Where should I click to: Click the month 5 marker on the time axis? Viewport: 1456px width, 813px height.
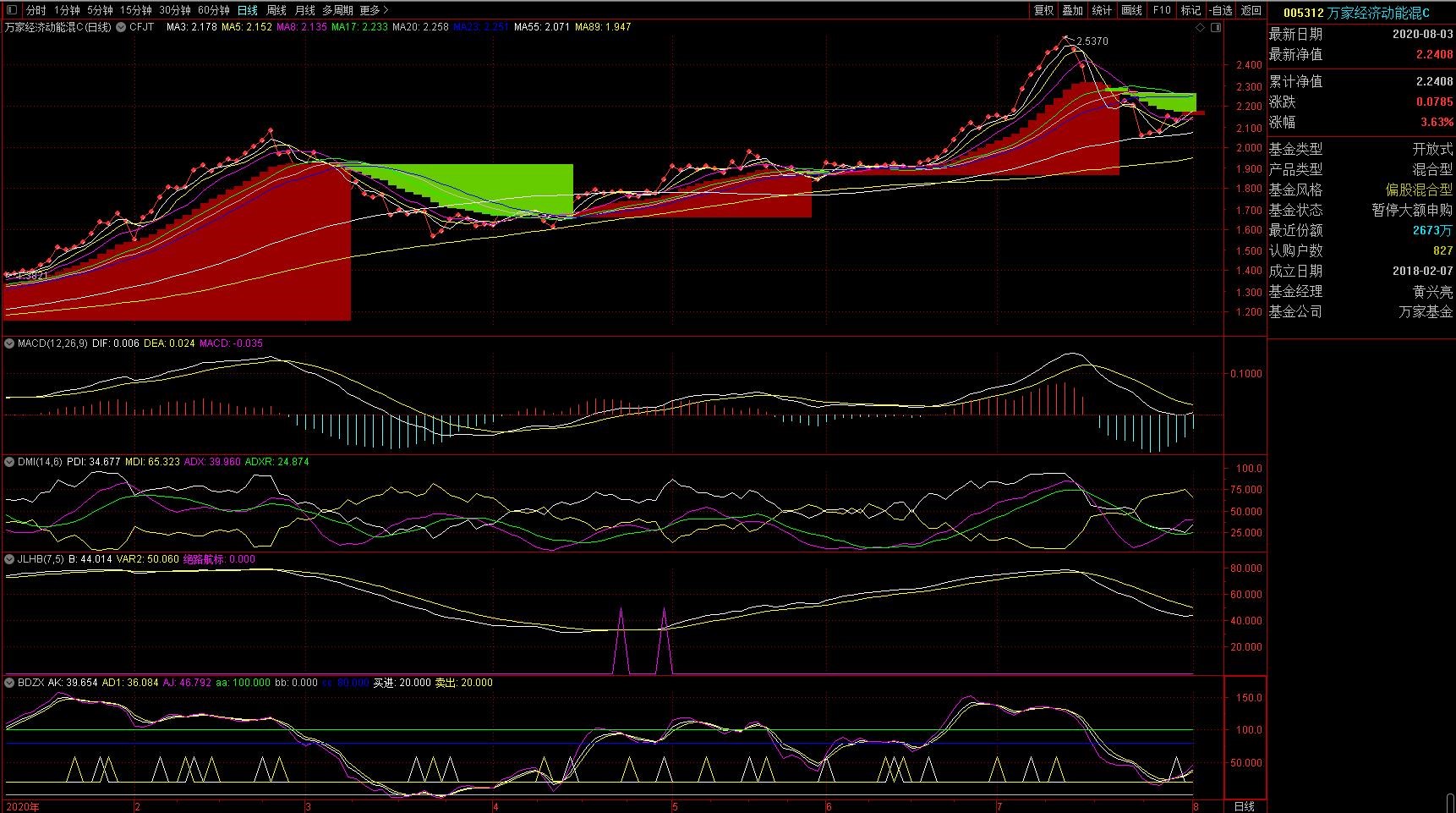pos(675,807)
